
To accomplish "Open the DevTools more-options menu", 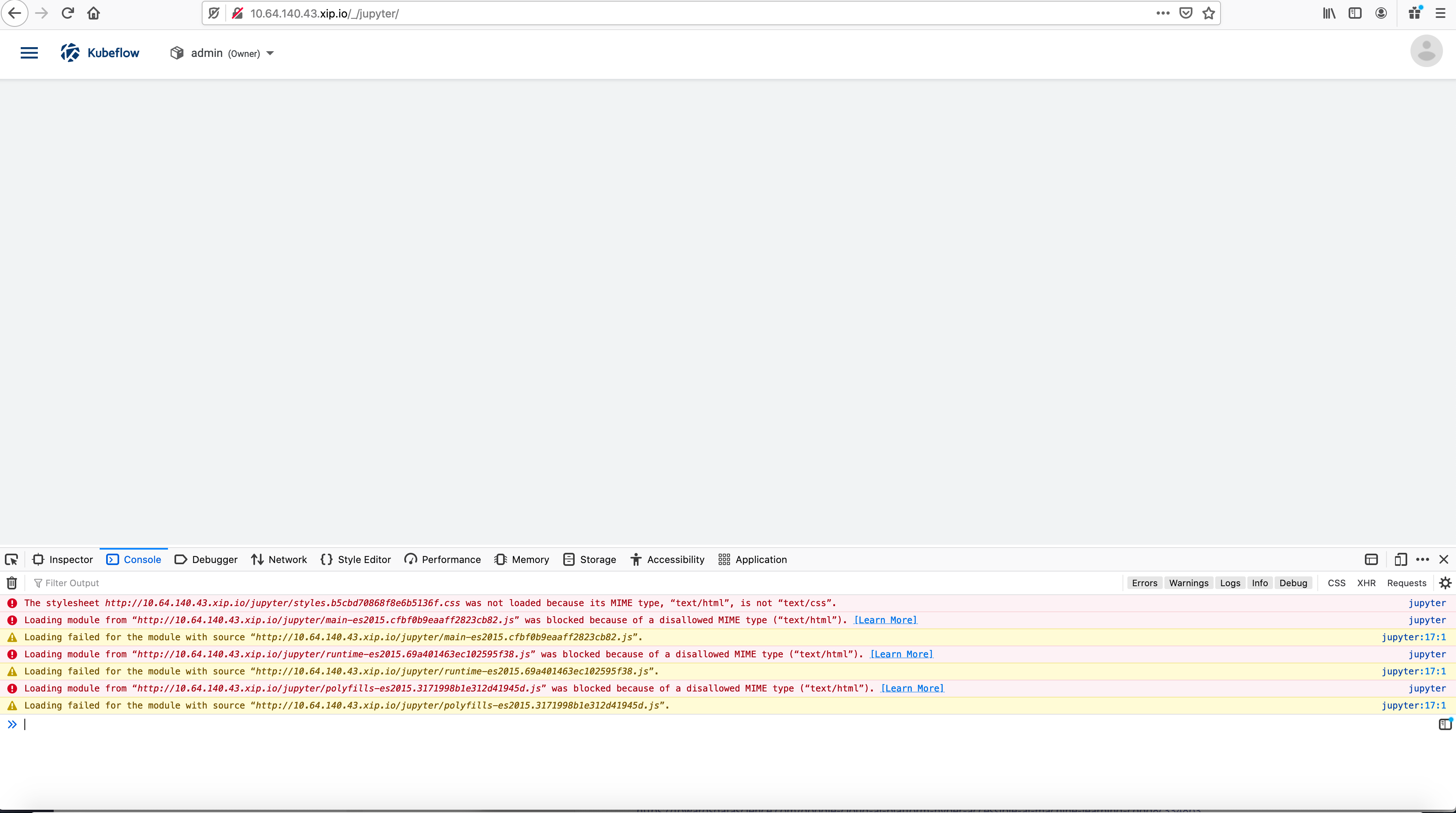I will point(1423,559).
